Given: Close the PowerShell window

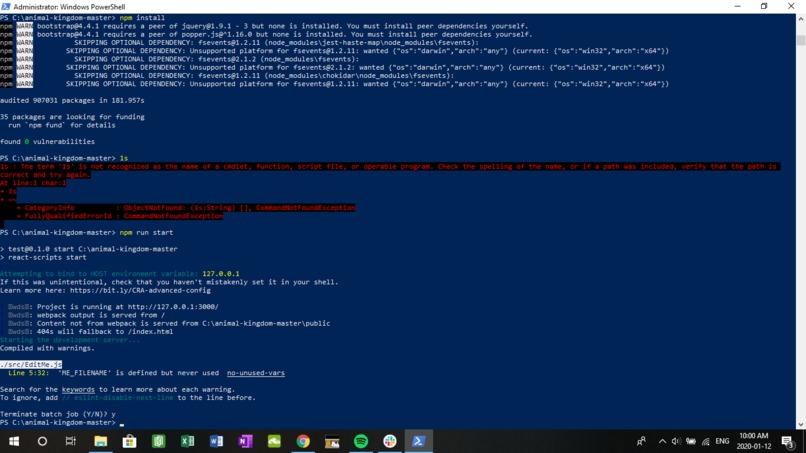Looking at the screenshot, I should click(791, 6).
